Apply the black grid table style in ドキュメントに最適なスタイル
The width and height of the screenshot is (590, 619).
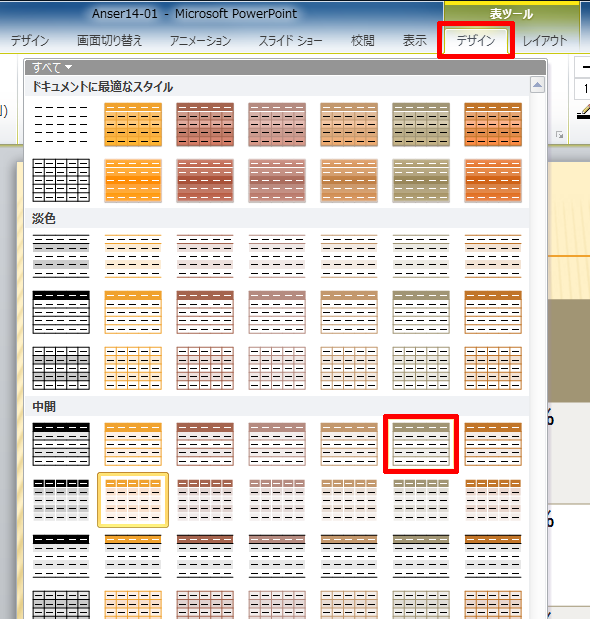61,180
